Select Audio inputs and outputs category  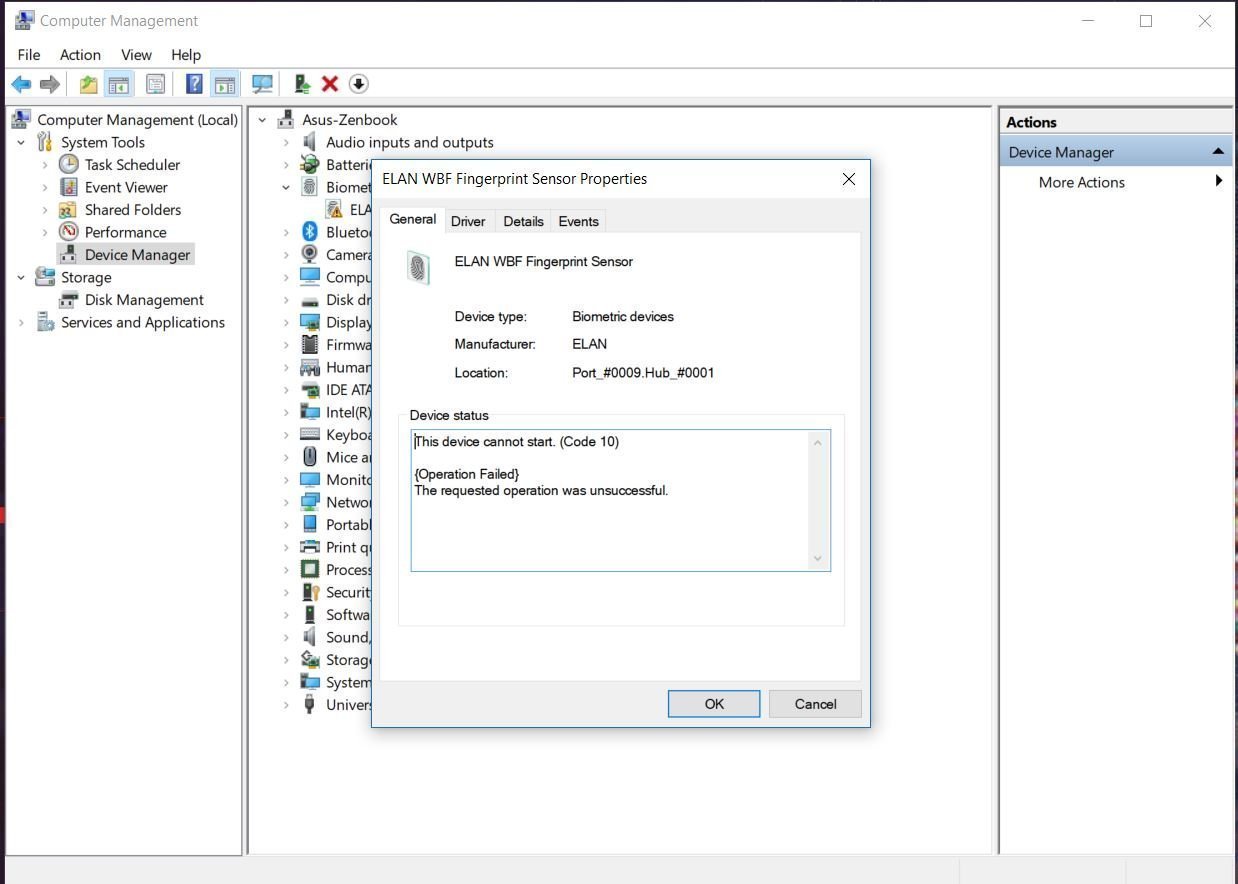(x=410, y=142)
